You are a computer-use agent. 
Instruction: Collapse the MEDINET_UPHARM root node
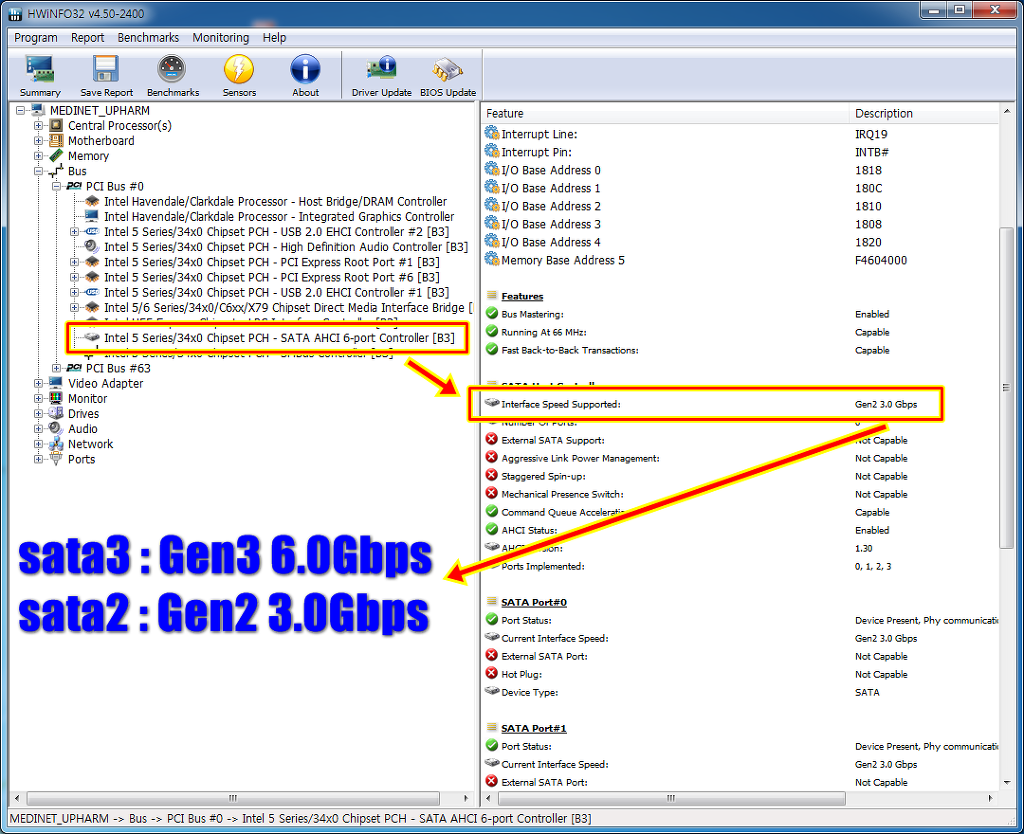pos(20,110)
